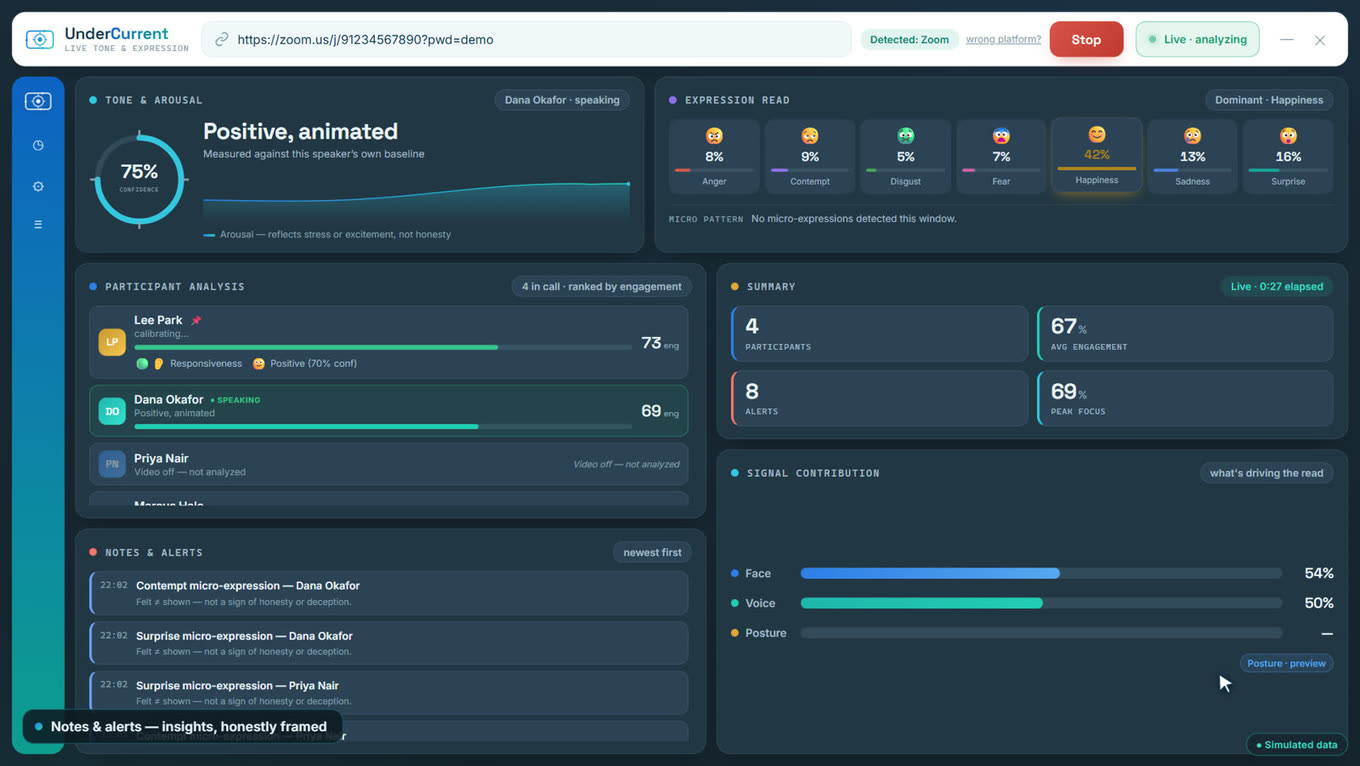Click the PN avatar for Priya Nair

[x=112, y=464]
